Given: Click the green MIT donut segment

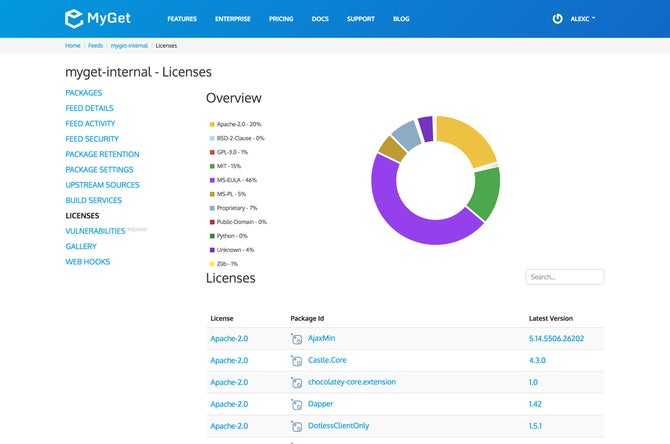Looking at the screenshot, I should tap(485, 194).
